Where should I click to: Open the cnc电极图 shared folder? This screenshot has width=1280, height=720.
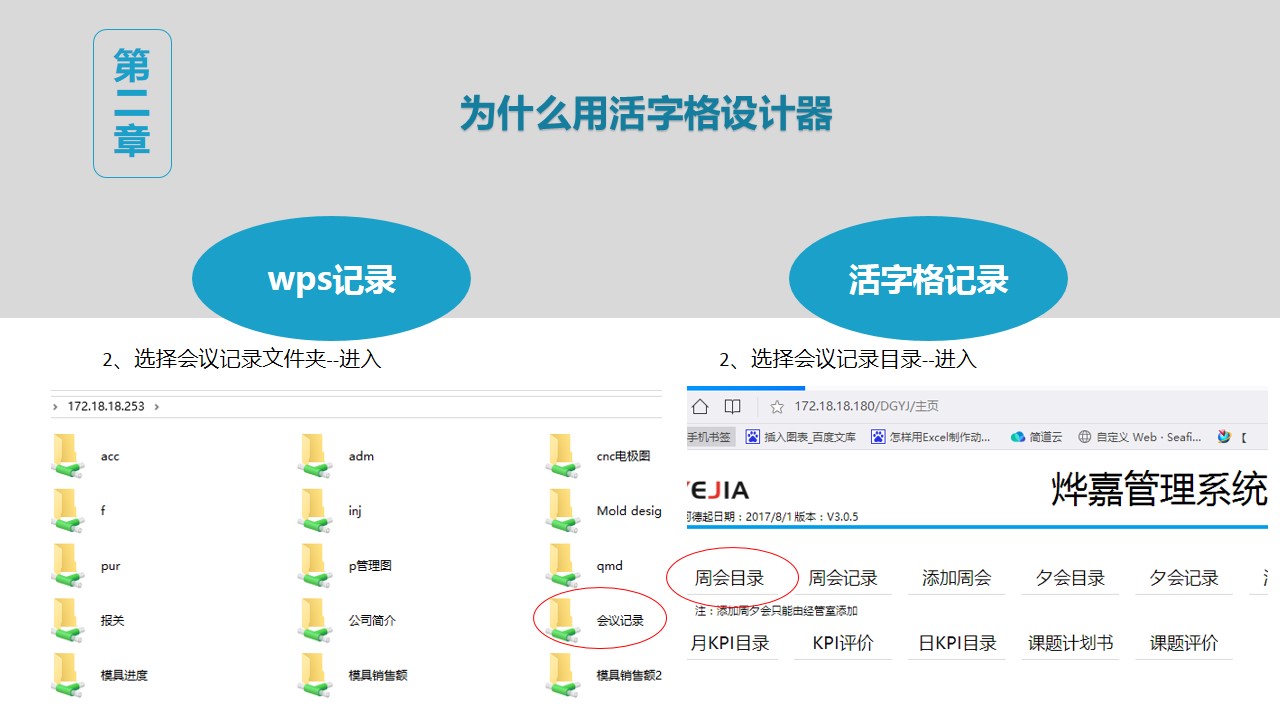coord(562,457)
